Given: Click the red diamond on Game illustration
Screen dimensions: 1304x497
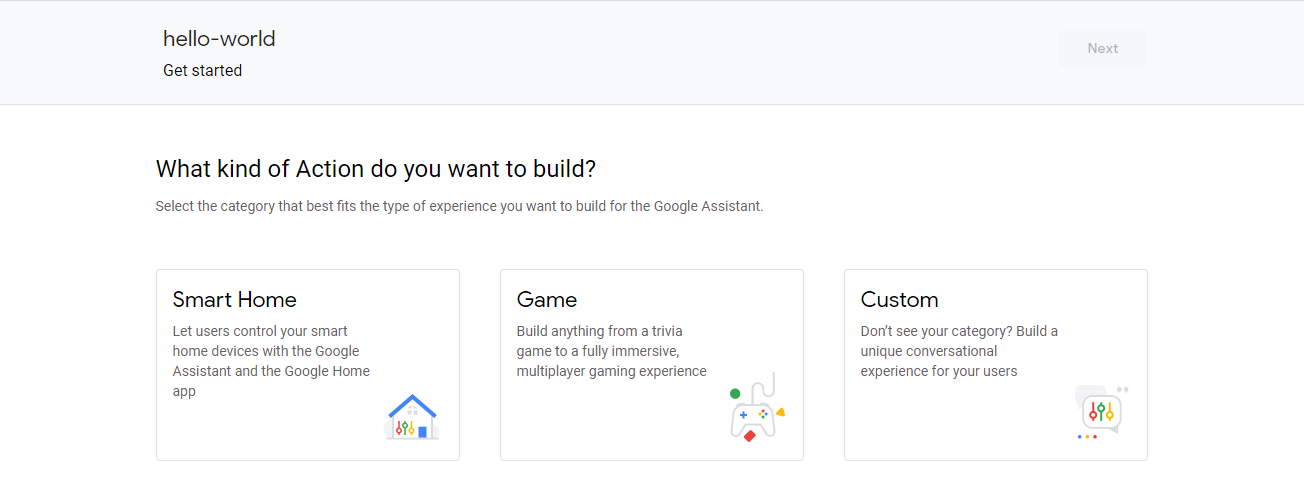Looking at the screenshot, I should (x=749, y=436).
